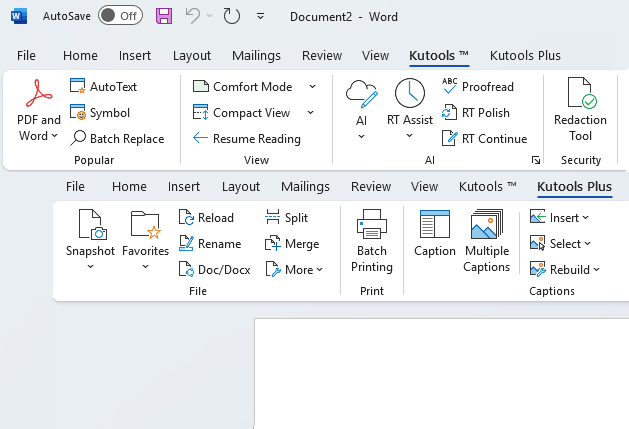
Task: Switch to Layout tab in lower ribbon
Action: pyautogui.click(x=241, y=187)
